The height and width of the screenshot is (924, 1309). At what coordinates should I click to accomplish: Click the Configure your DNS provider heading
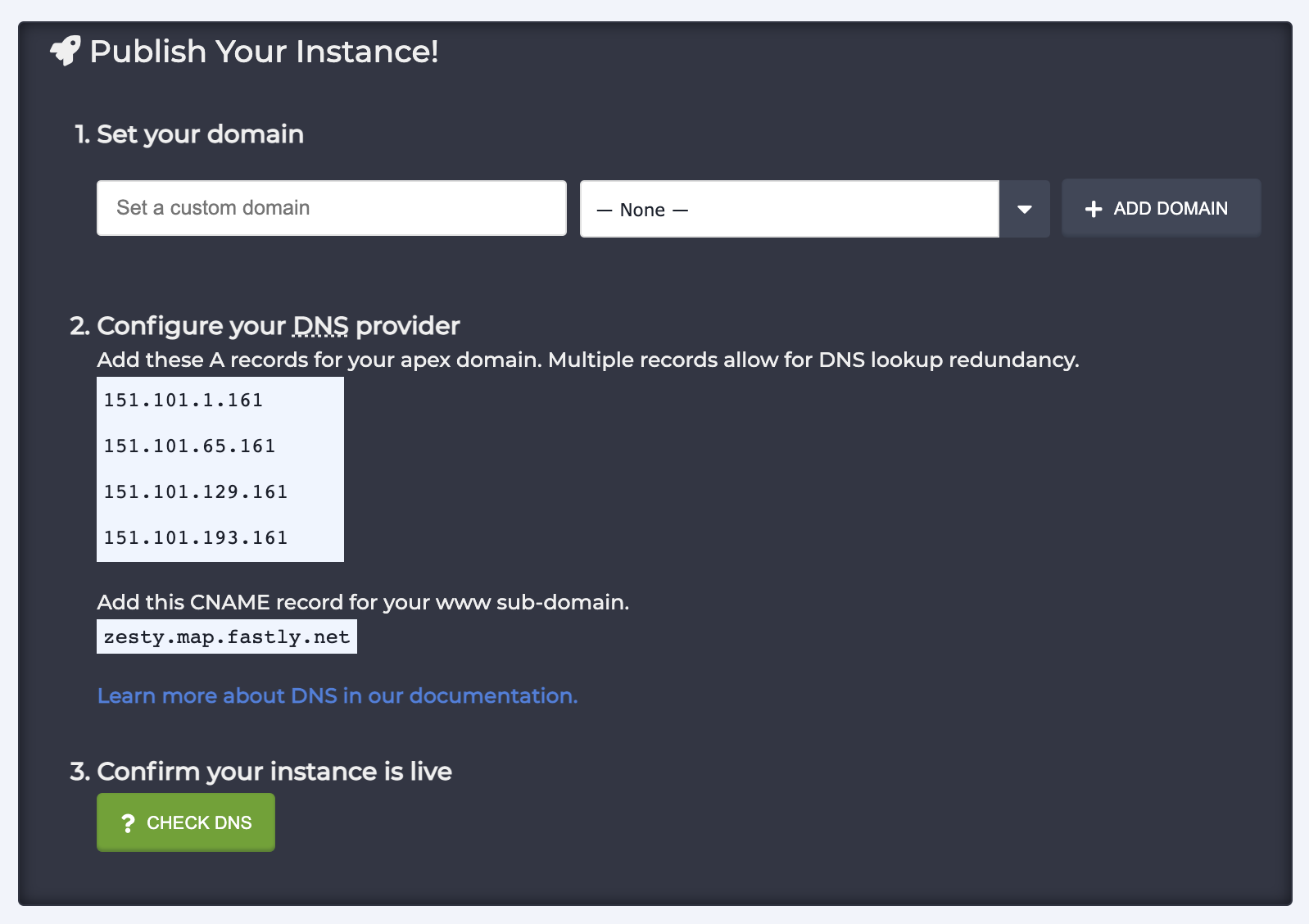click(x=265, y=326)
